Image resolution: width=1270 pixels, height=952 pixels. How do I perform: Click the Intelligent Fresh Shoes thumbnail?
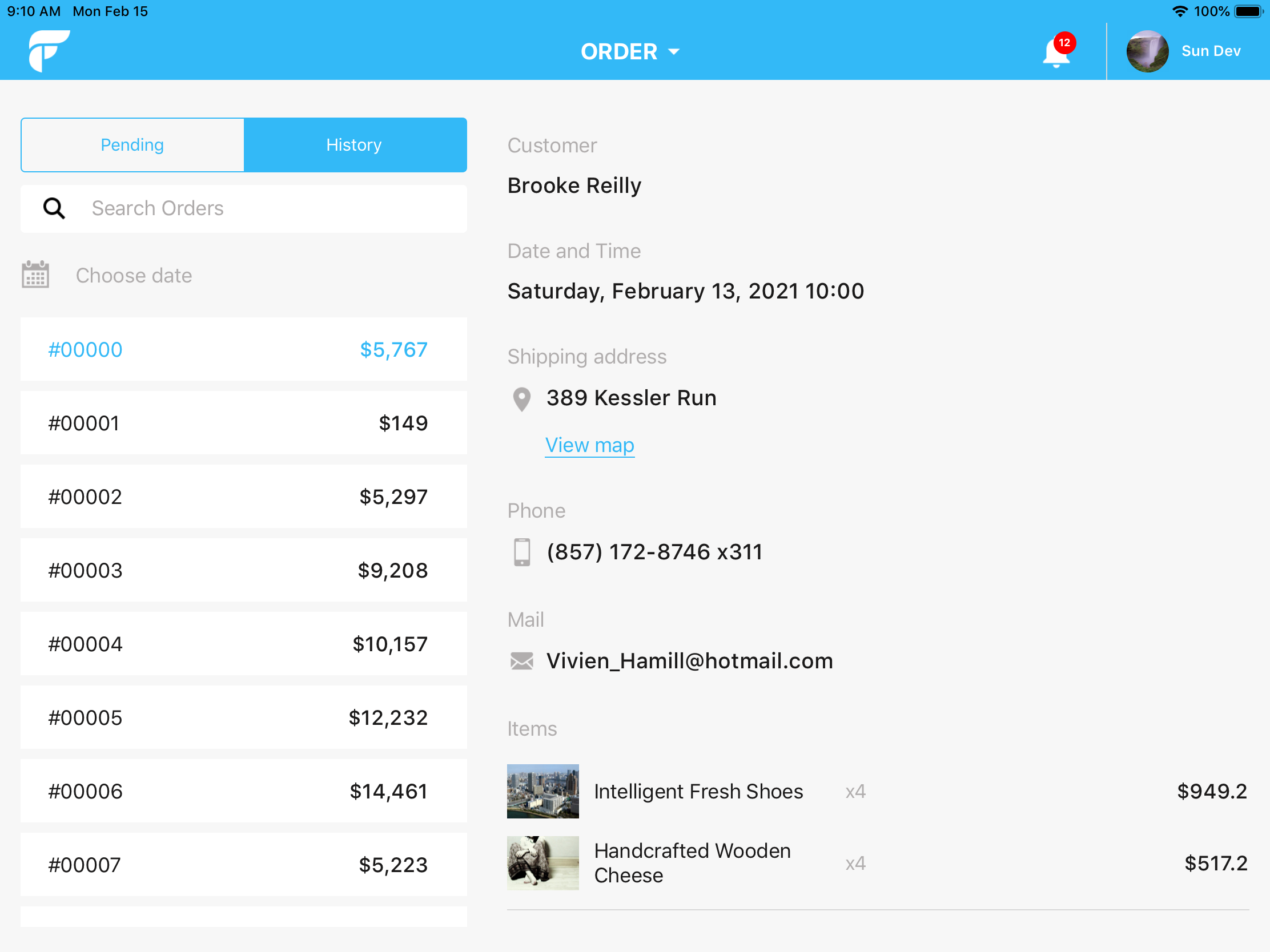point(542,790)
